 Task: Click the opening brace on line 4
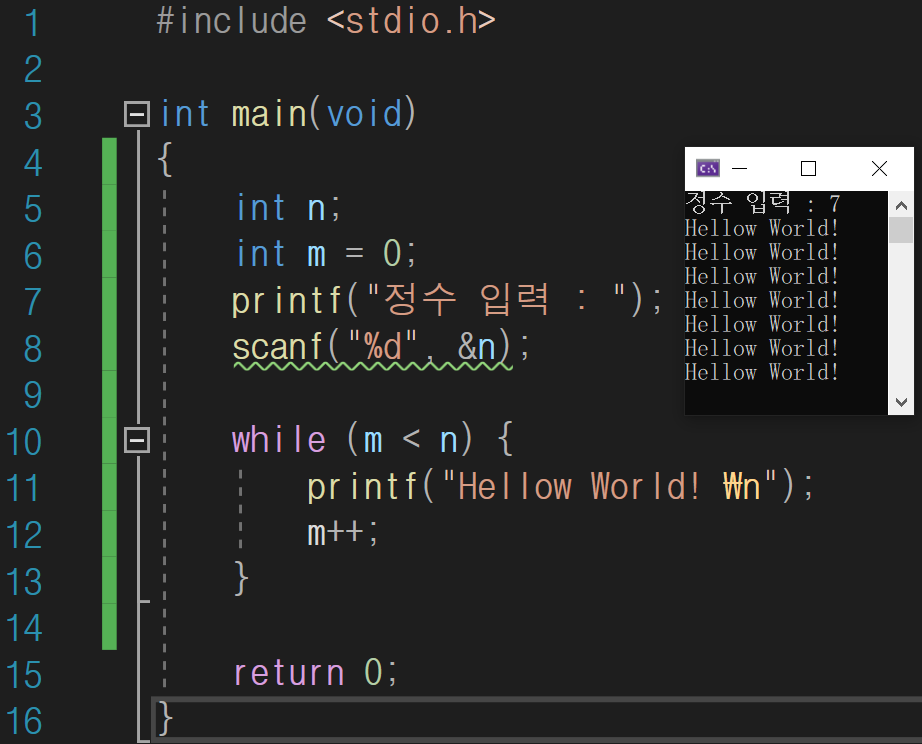[x=165, y=159]
